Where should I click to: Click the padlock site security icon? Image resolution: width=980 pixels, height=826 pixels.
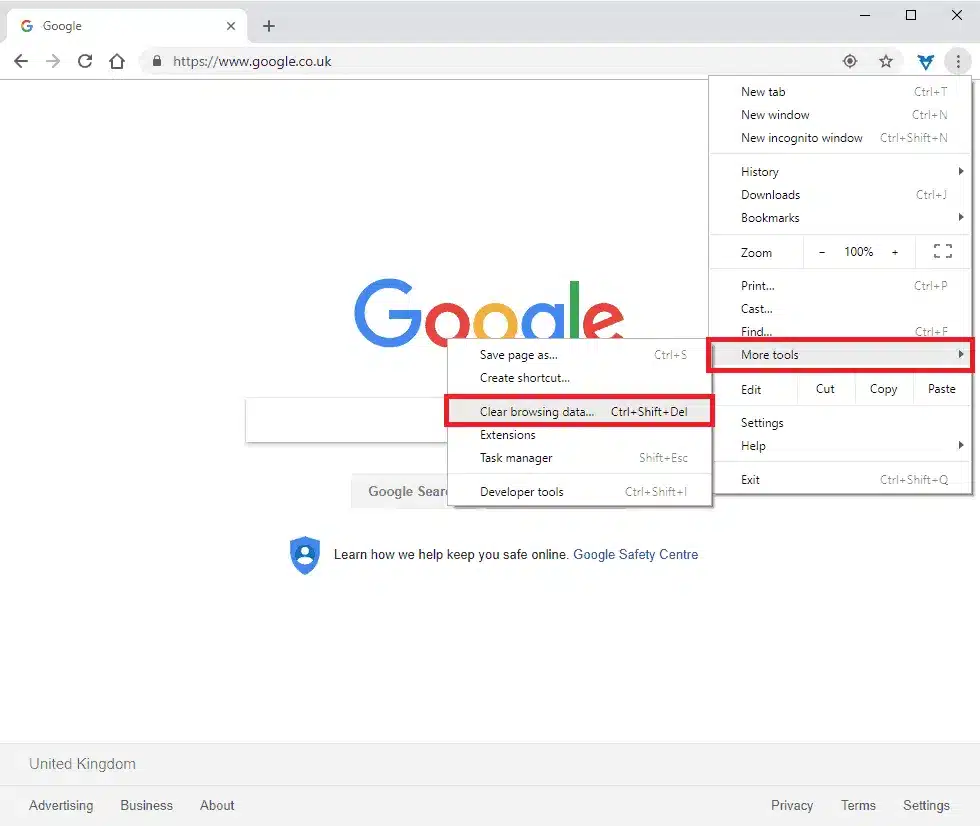point(157,61)
